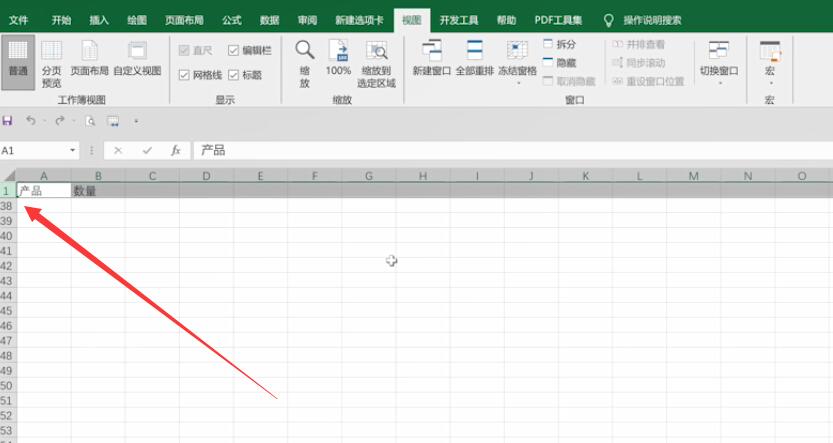Open the Zoom (缩放) magnifier dialog
Viewport: 833px width, 443px height.
pos(304,63)
